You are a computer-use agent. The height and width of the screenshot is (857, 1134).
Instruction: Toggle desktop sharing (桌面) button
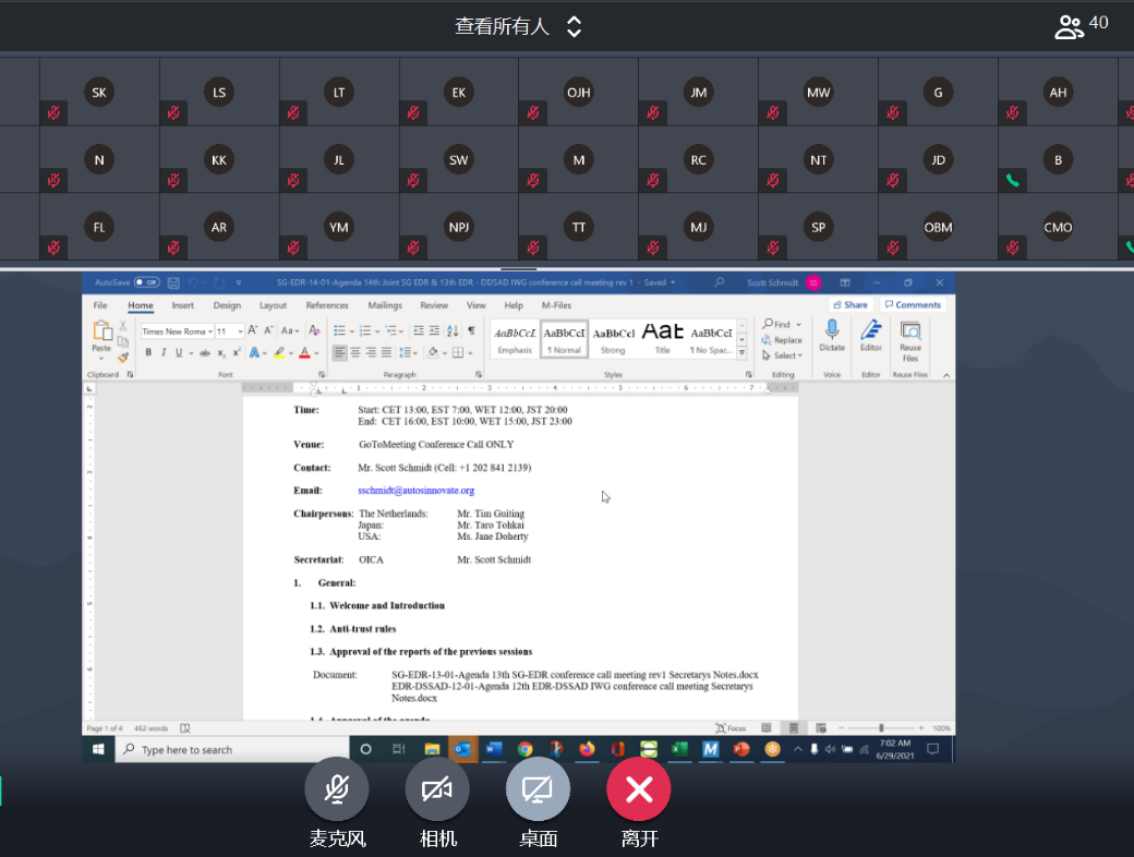coord(538,790)
